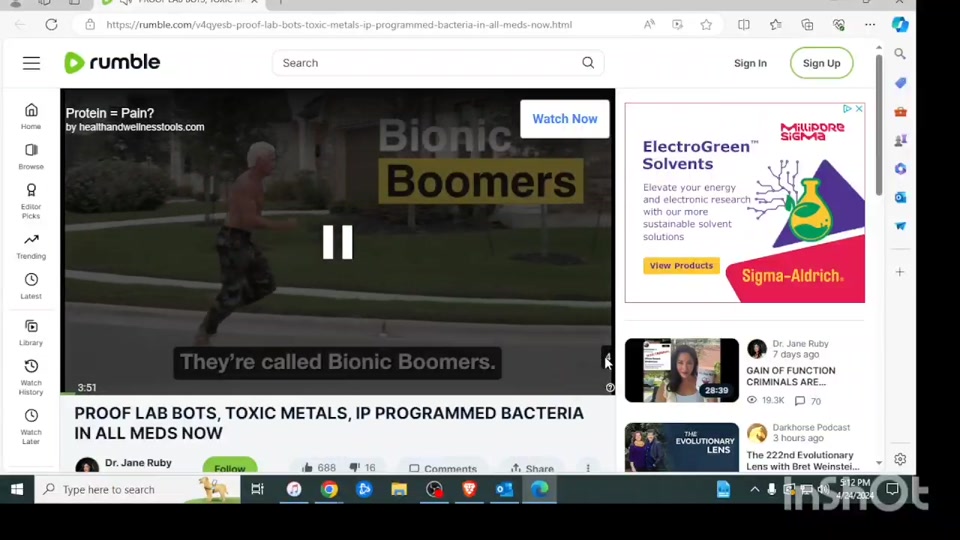Open Editor Picks section
The image size is (960, 540).
31,200
